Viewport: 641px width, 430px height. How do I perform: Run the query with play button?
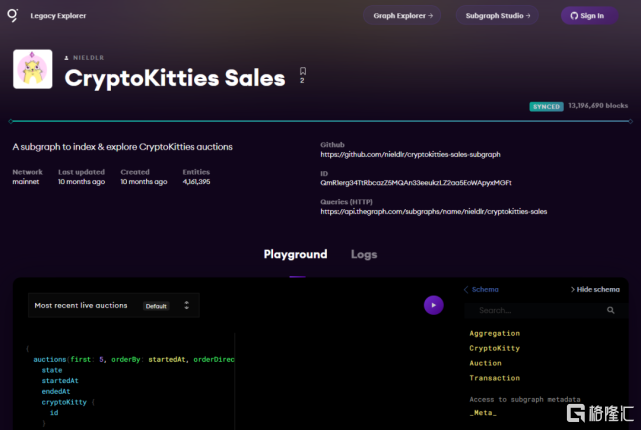pos(433,305)
